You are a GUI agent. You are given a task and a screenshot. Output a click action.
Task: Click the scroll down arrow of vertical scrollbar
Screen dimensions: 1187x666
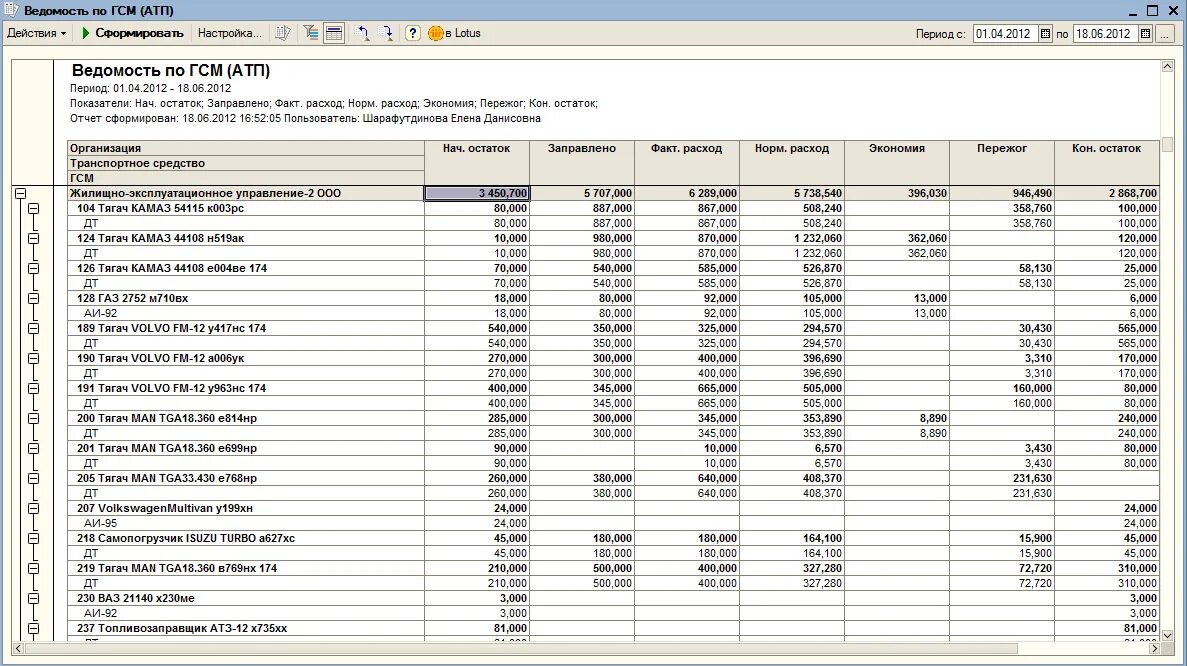(x=1167, y=636)
